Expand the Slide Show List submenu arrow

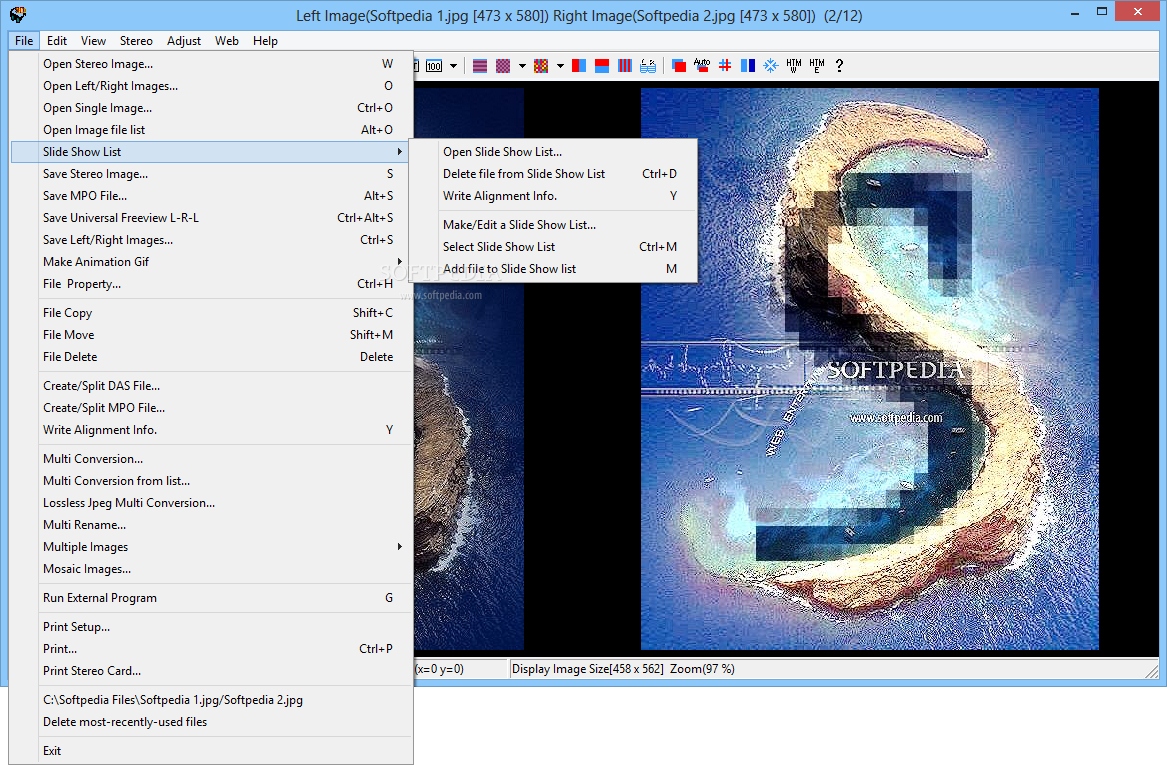(x=400, y=152)
